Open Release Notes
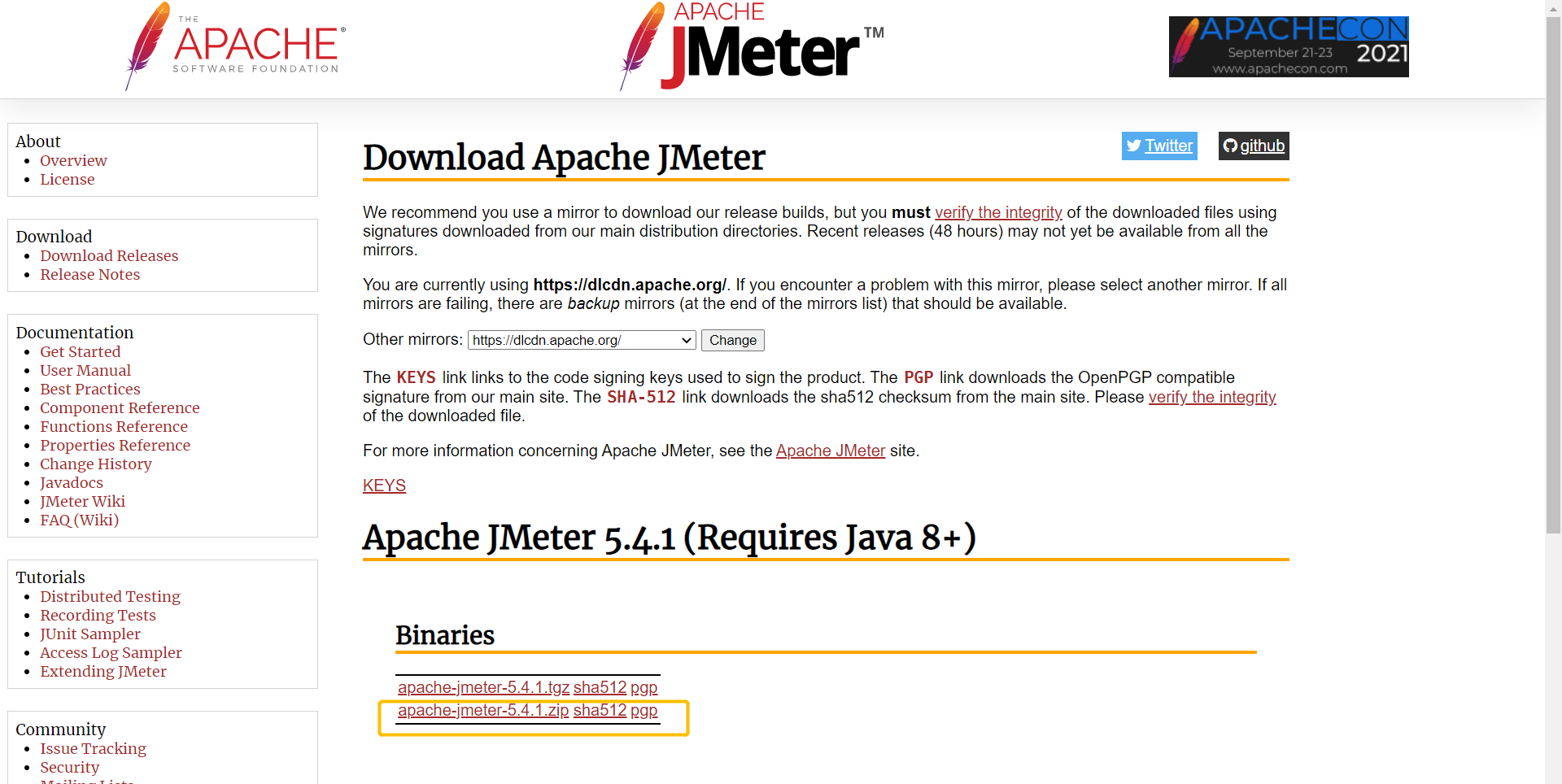The width and height of the screenshot is (1562, 784). pyautogui.click(x=90, y=274)
